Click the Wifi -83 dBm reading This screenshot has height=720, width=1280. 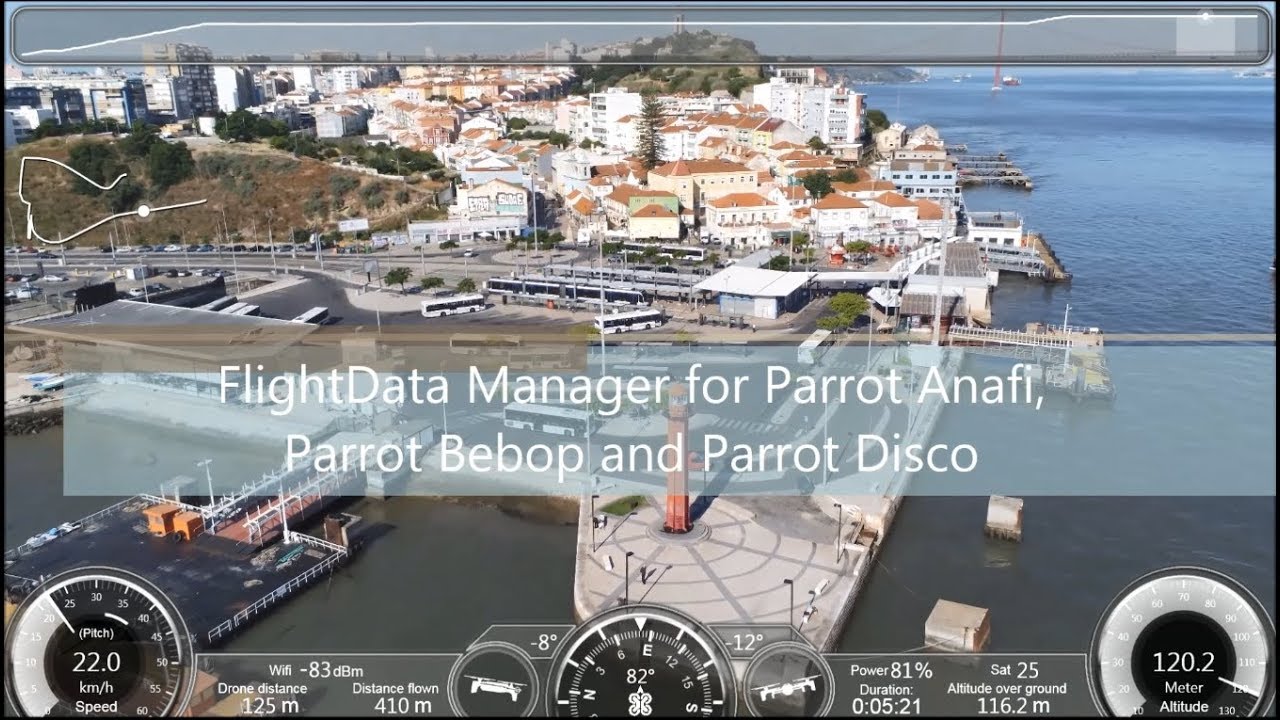click(316, 670)
